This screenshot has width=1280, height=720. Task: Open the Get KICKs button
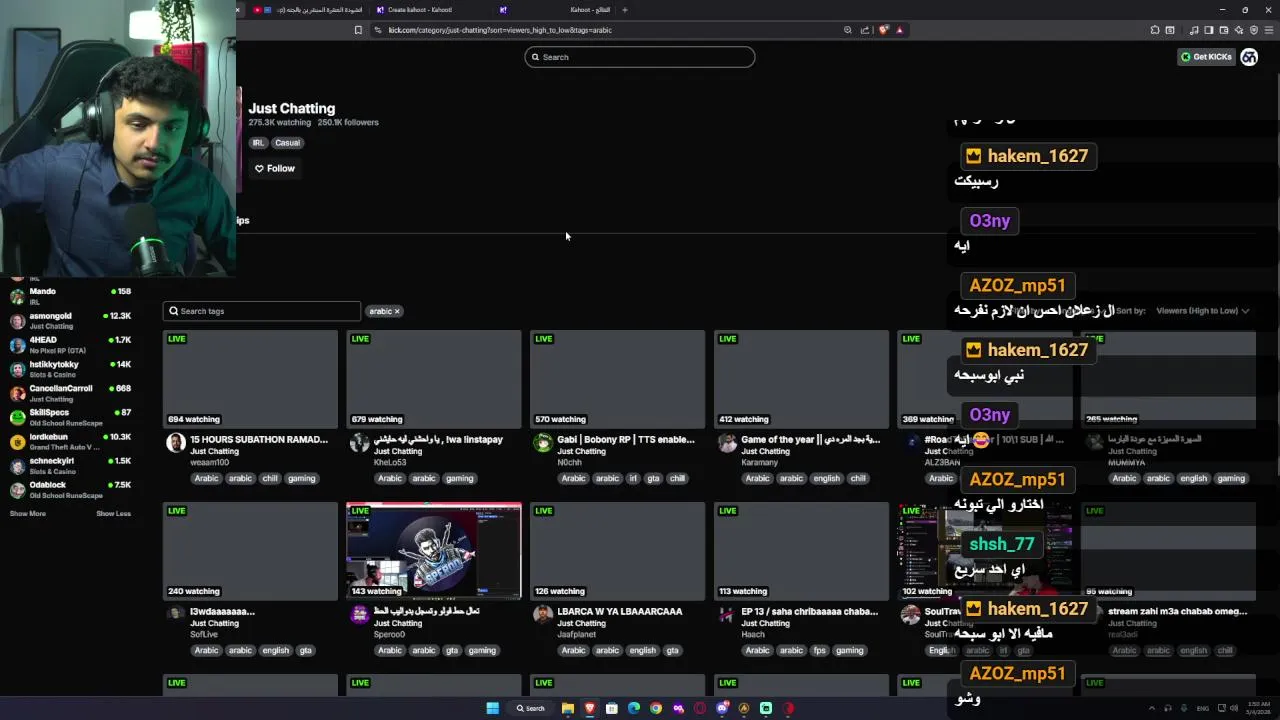coord(1206,57)
